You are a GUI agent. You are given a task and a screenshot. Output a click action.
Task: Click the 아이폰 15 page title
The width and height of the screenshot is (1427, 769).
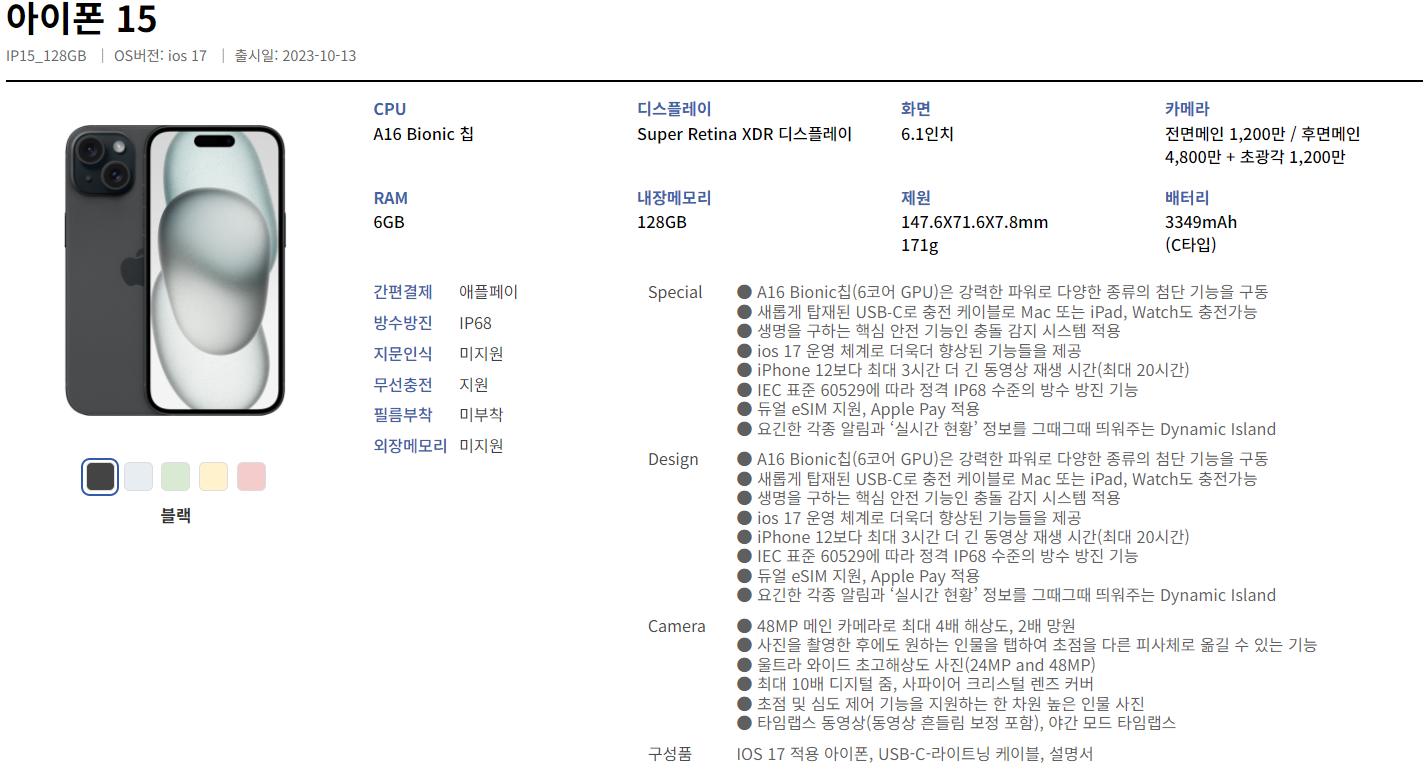[82, 19]
